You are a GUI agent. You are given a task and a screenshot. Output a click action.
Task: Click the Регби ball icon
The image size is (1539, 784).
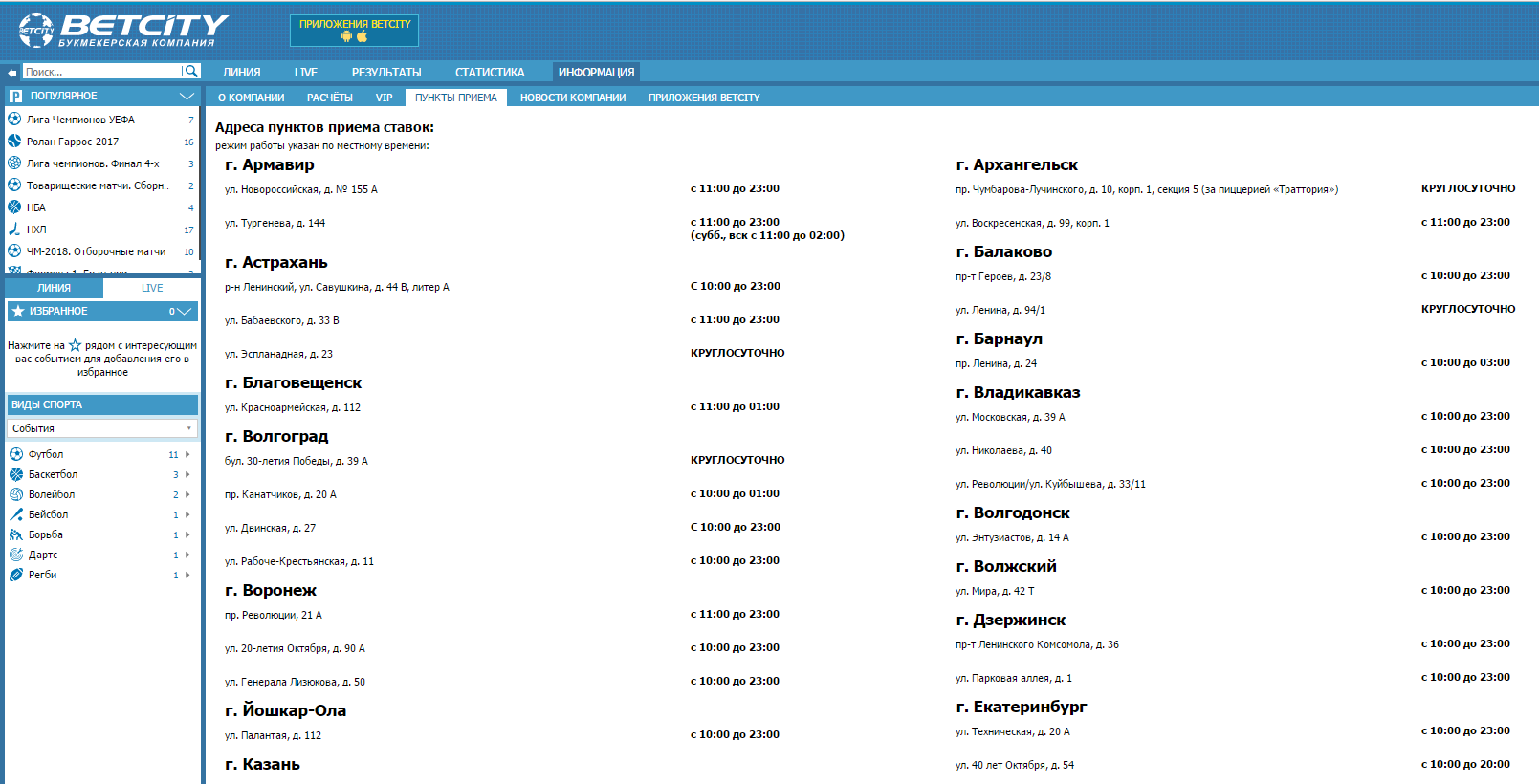point(16,575)
